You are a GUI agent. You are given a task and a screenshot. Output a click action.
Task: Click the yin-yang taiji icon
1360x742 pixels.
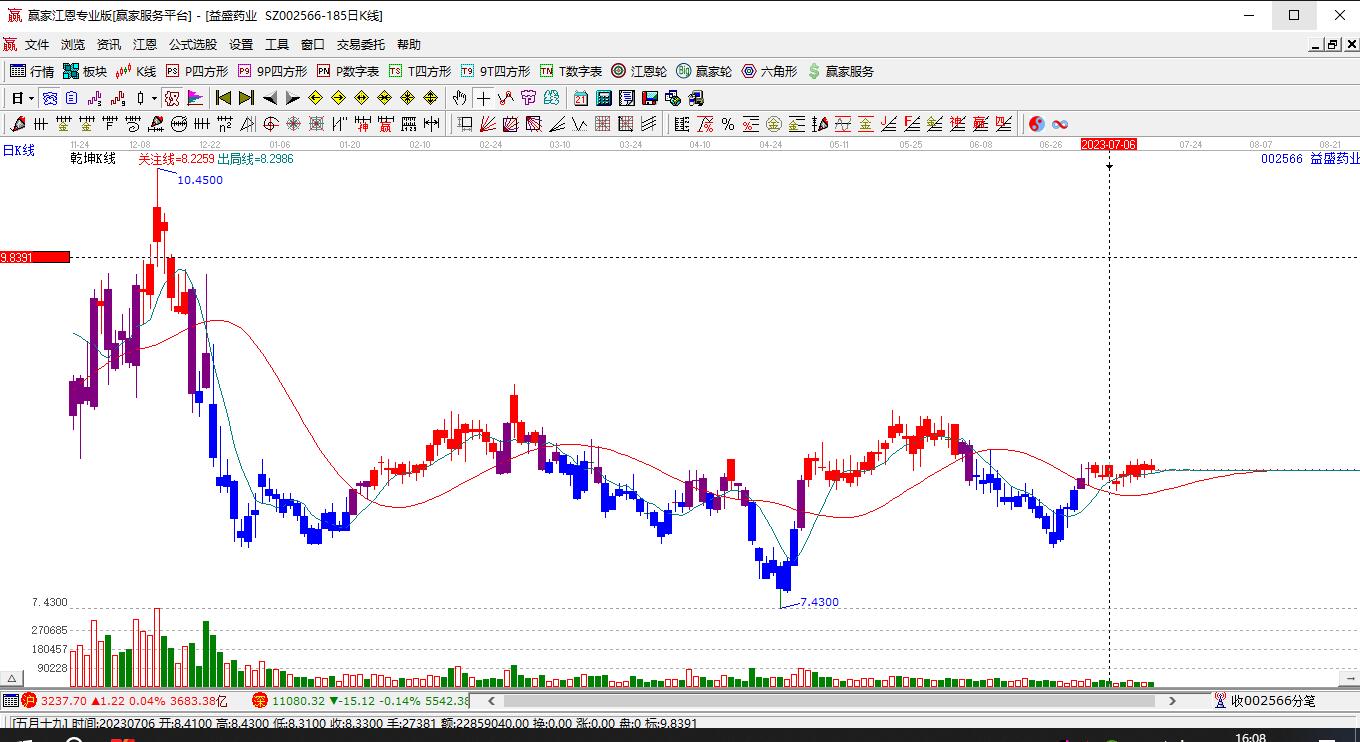click(x=1036, y=124)
